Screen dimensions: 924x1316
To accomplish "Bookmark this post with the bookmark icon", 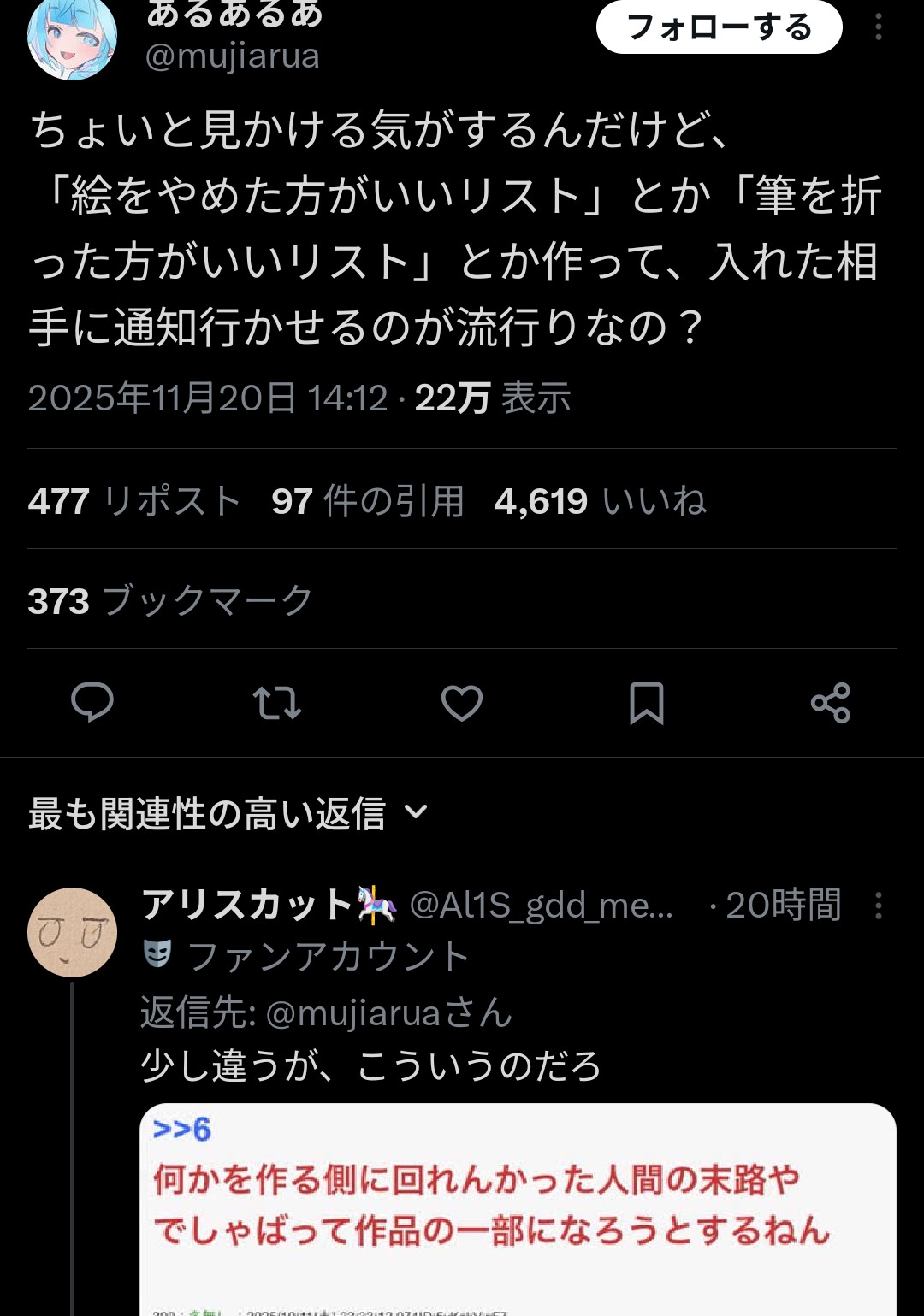I will pos(647,703).
